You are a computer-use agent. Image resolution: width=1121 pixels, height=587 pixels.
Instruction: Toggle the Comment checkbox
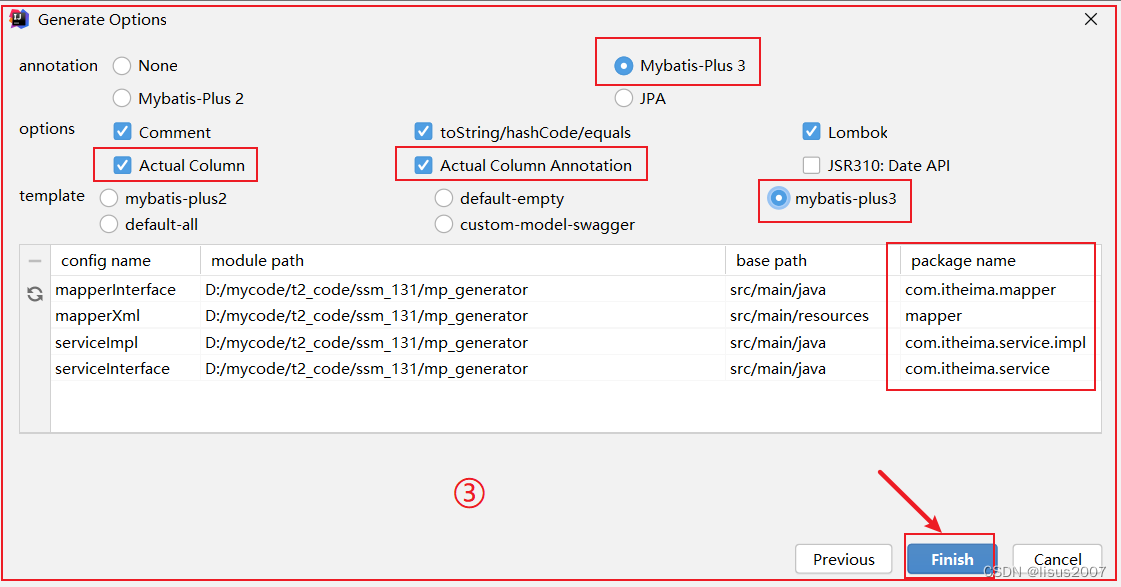click(x=122, y=132)
